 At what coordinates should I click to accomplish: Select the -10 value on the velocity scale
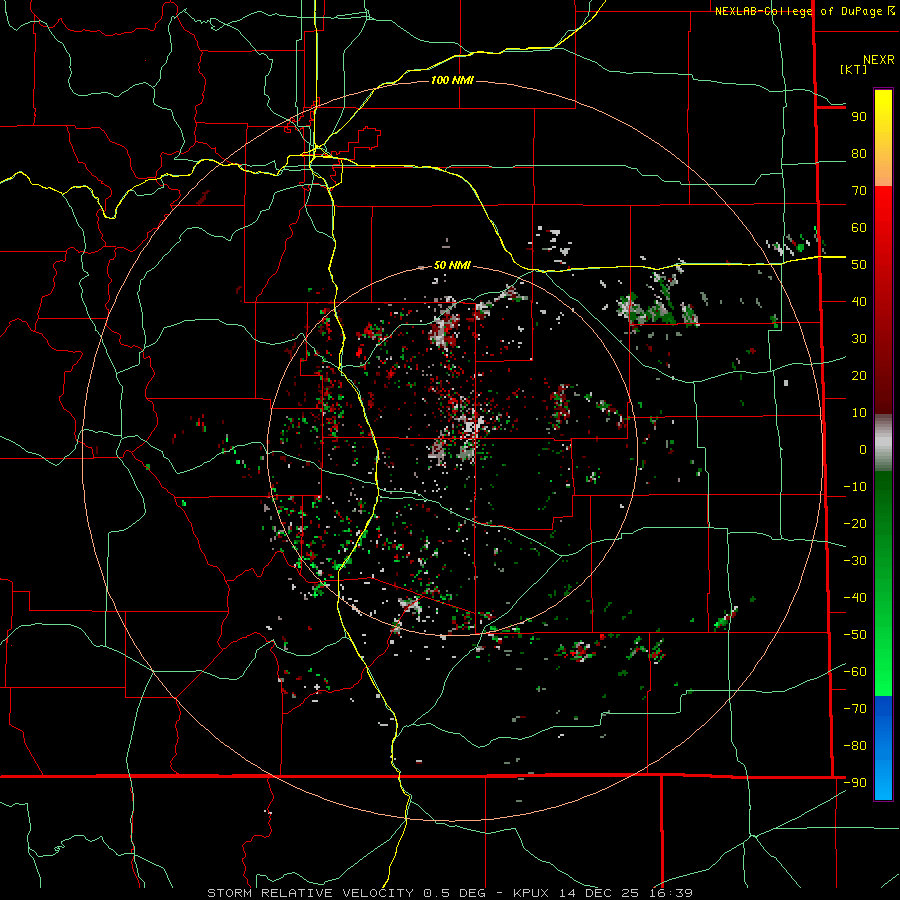tap(855, 487)
